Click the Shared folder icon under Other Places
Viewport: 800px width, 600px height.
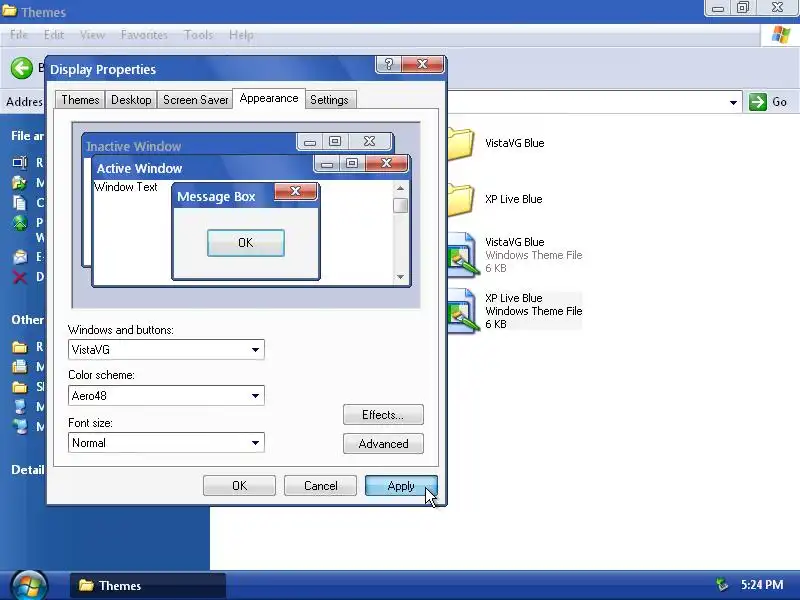click(x=20, y=387)
